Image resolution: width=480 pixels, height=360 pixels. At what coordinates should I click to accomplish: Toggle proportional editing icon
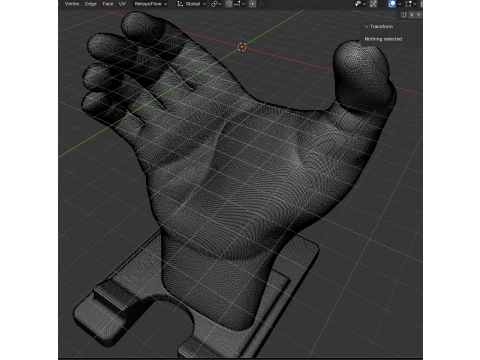pyautogui.click(x=252, y=4)
